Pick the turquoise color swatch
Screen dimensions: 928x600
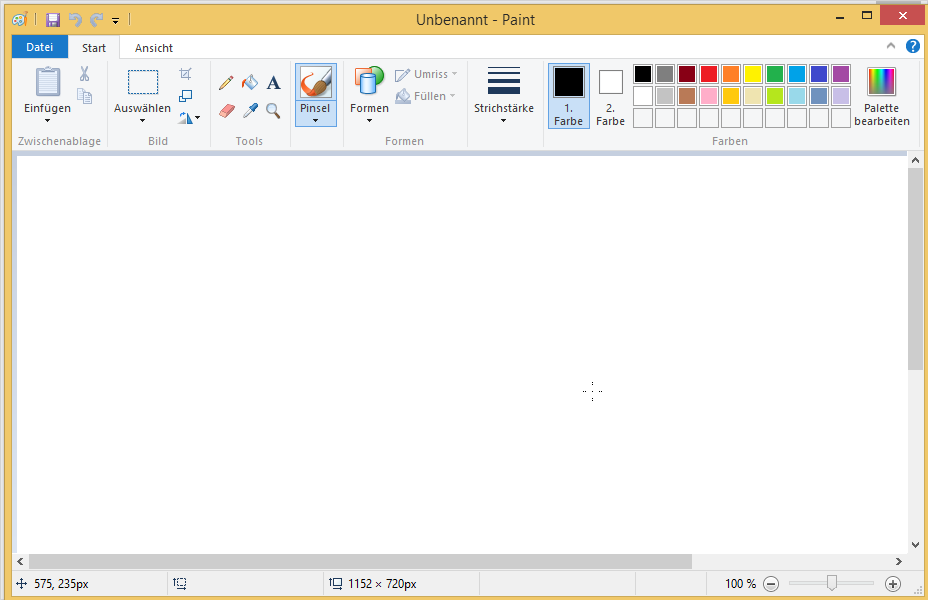pos(797,74)
